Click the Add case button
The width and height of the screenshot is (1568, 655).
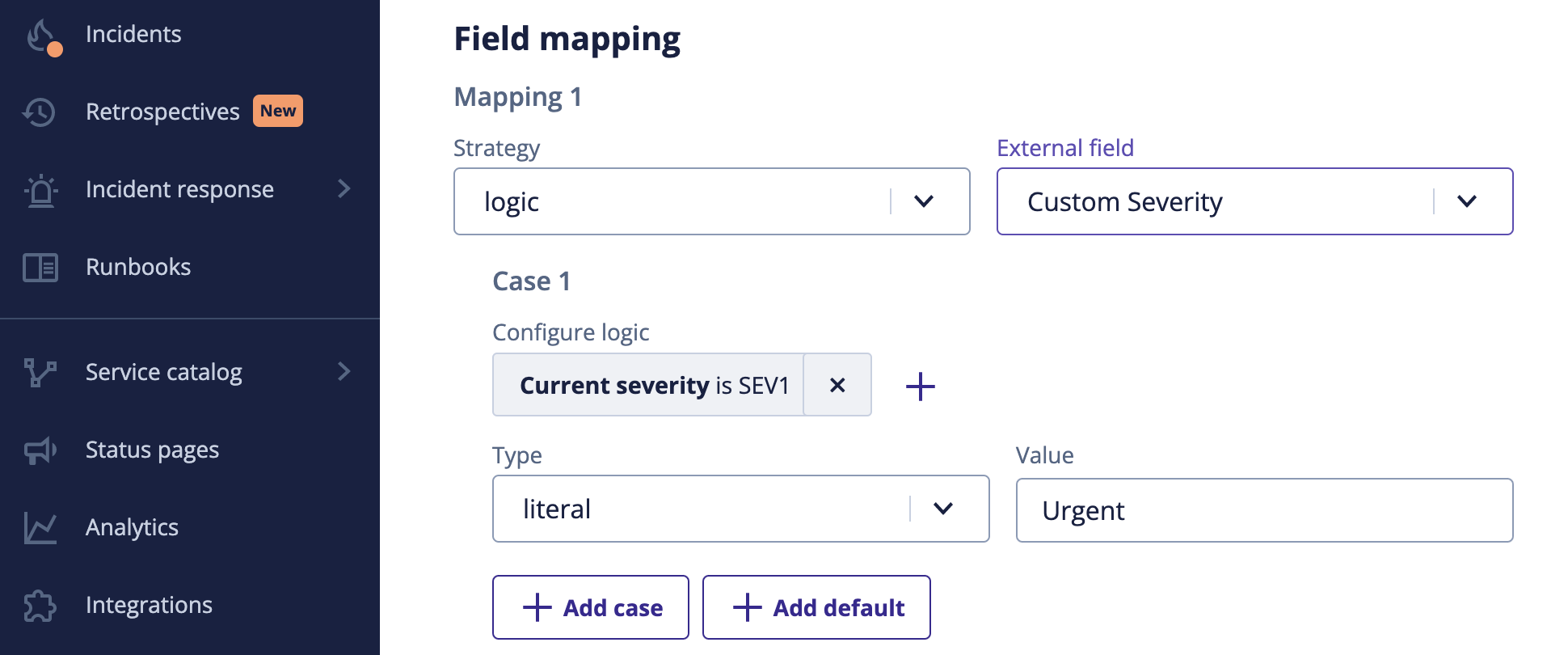(591, 607)
